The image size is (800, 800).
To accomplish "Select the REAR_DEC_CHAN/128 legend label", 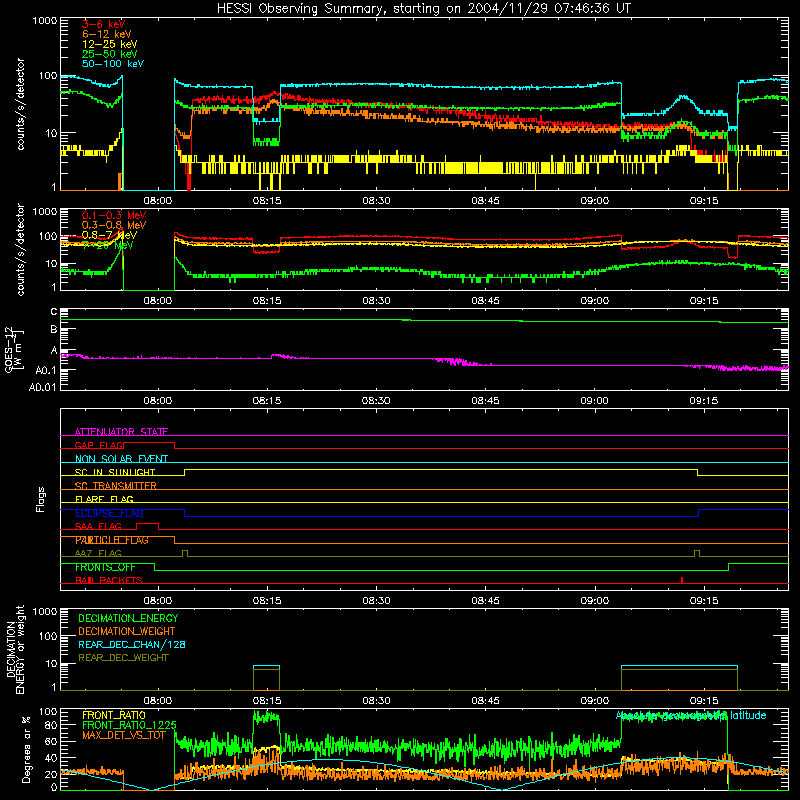I will (132, 644).
